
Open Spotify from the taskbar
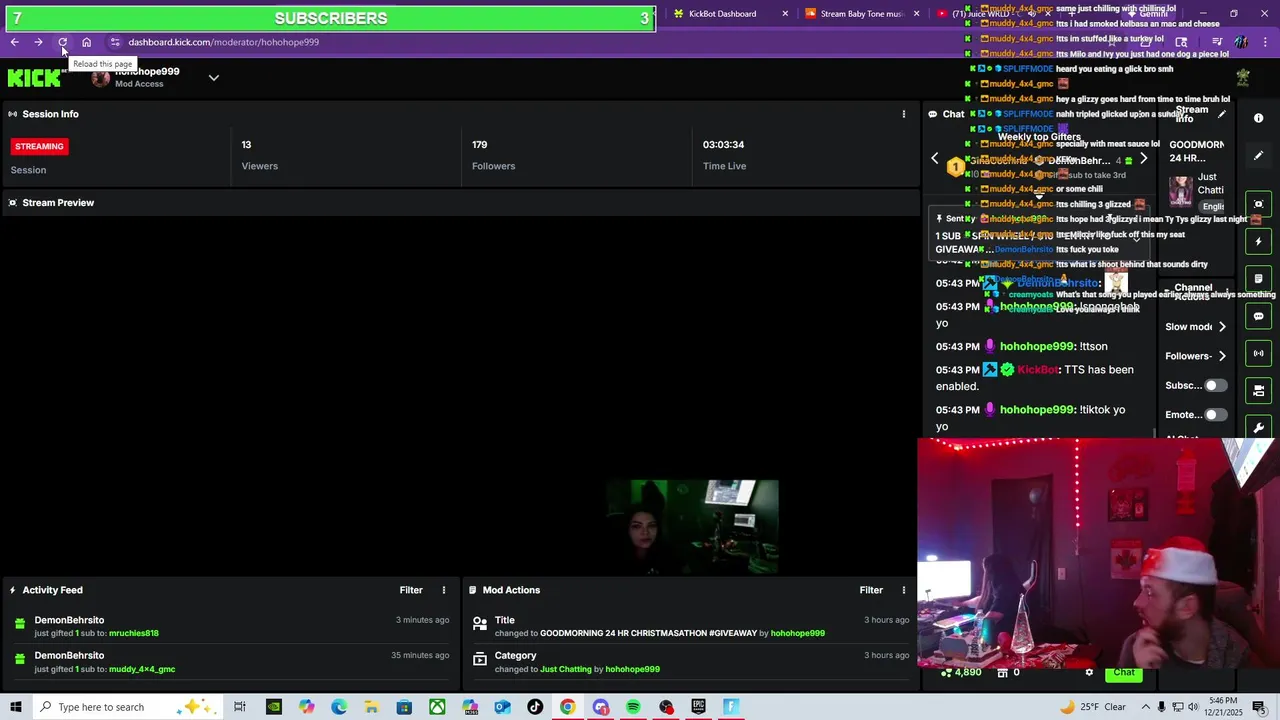pyautogui.click(x=633, y=707)
